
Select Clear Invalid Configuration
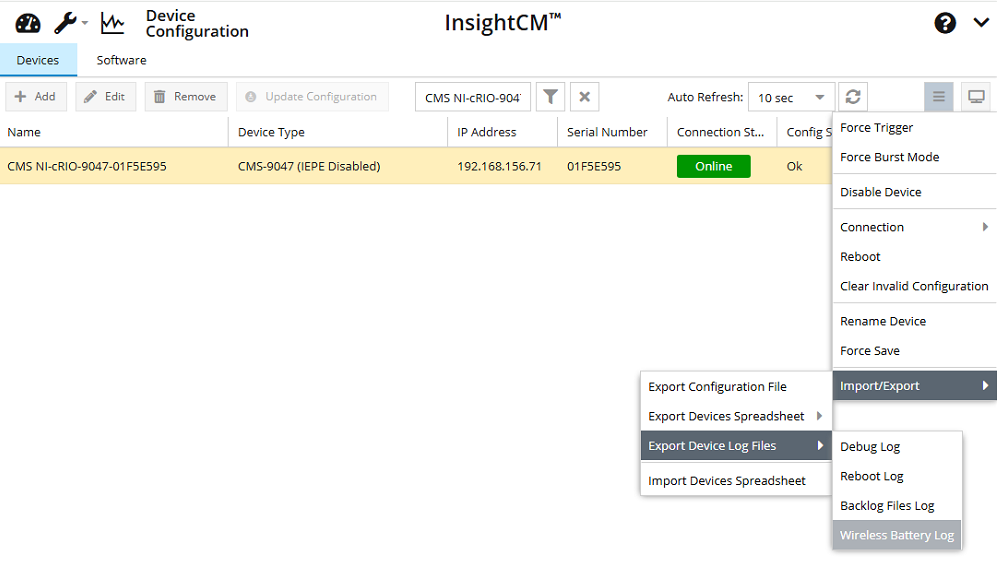point(914,286)
